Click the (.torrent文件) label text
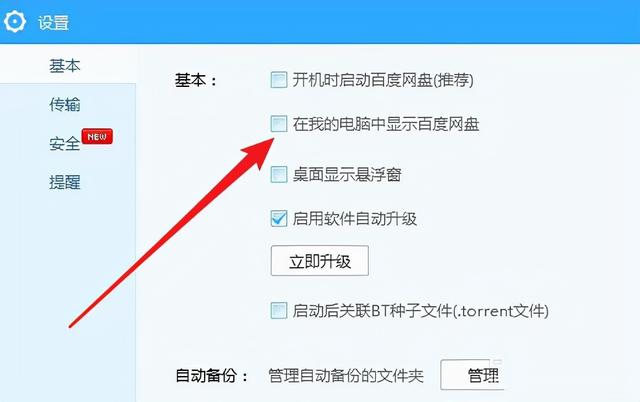640x402 pixels. pyautogui.click(x=501, y=311)
